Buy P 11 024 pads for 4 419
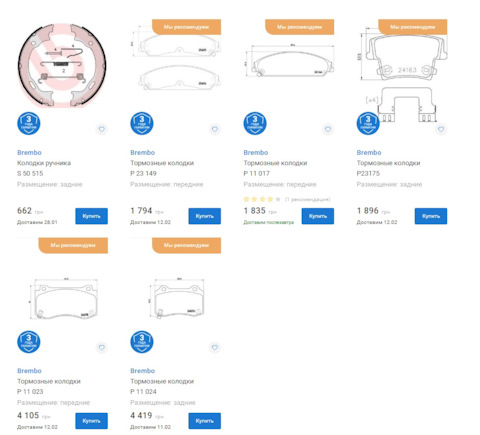Viewport: 480px width, 435px height. (x=204, y=421)
